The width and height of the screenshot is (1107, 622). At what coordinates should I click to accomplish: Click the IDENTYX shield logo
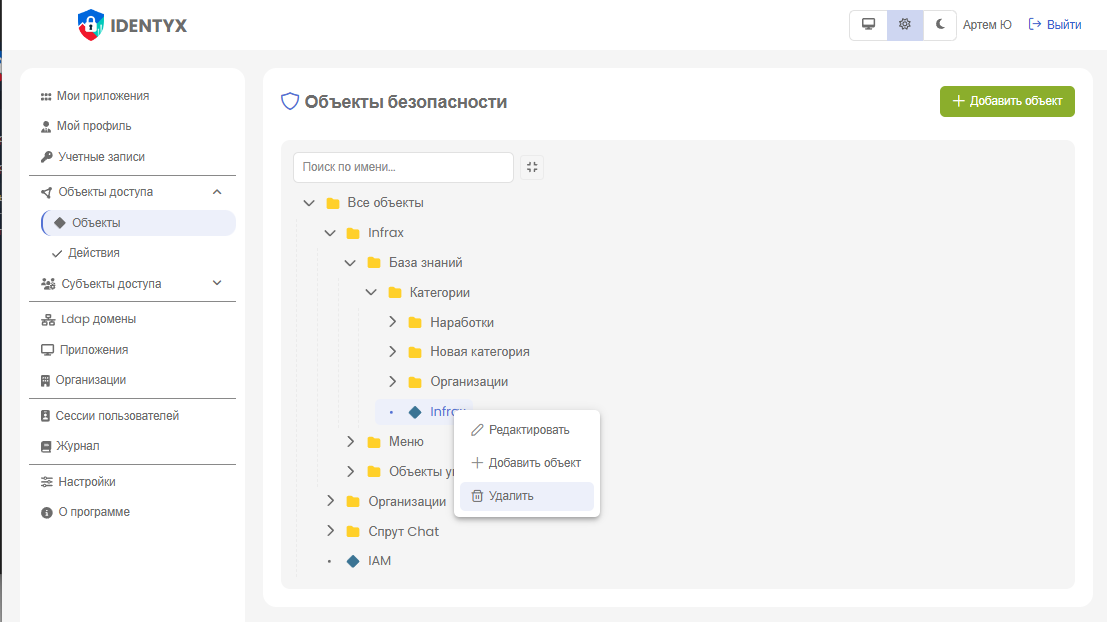click(x=91, y=25)
